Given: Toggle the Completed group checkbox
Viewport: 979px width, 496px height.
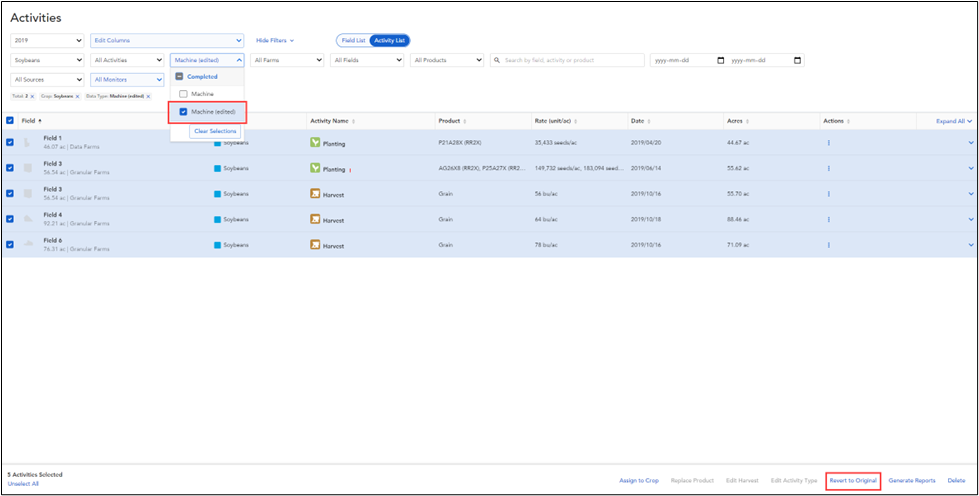Looking at the screenshot, I should coord(179,77).
